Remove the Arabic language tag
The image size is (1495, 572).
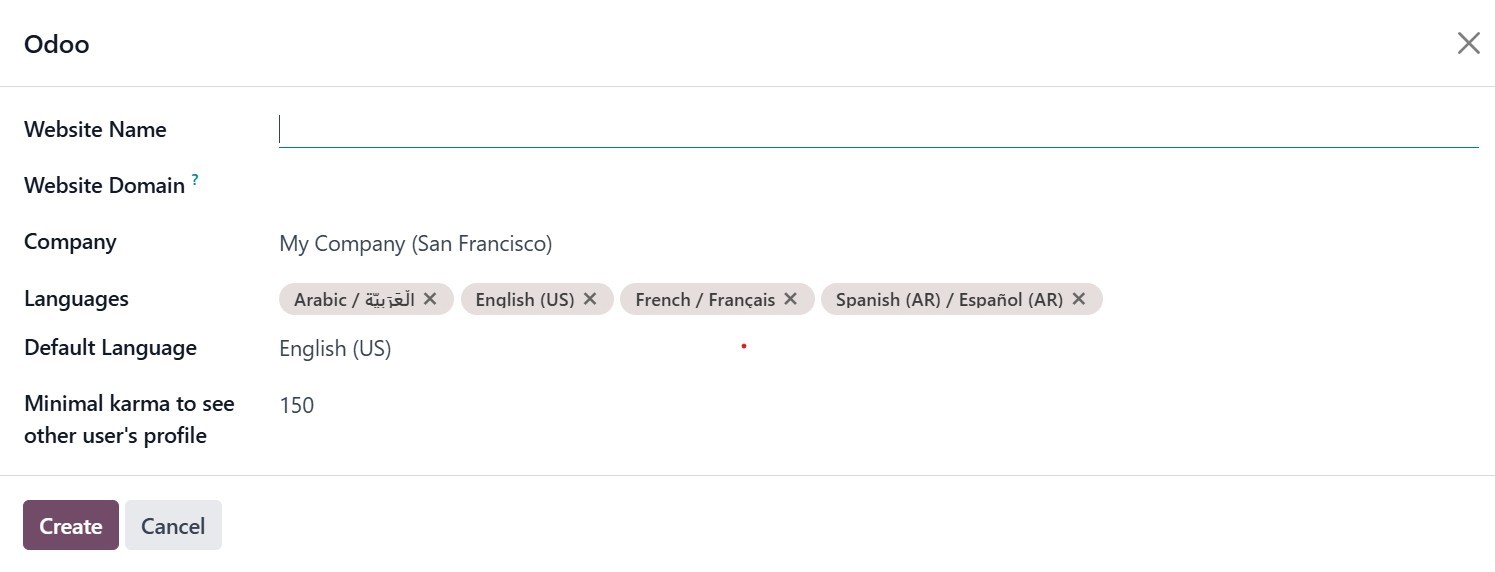[430, 299]
